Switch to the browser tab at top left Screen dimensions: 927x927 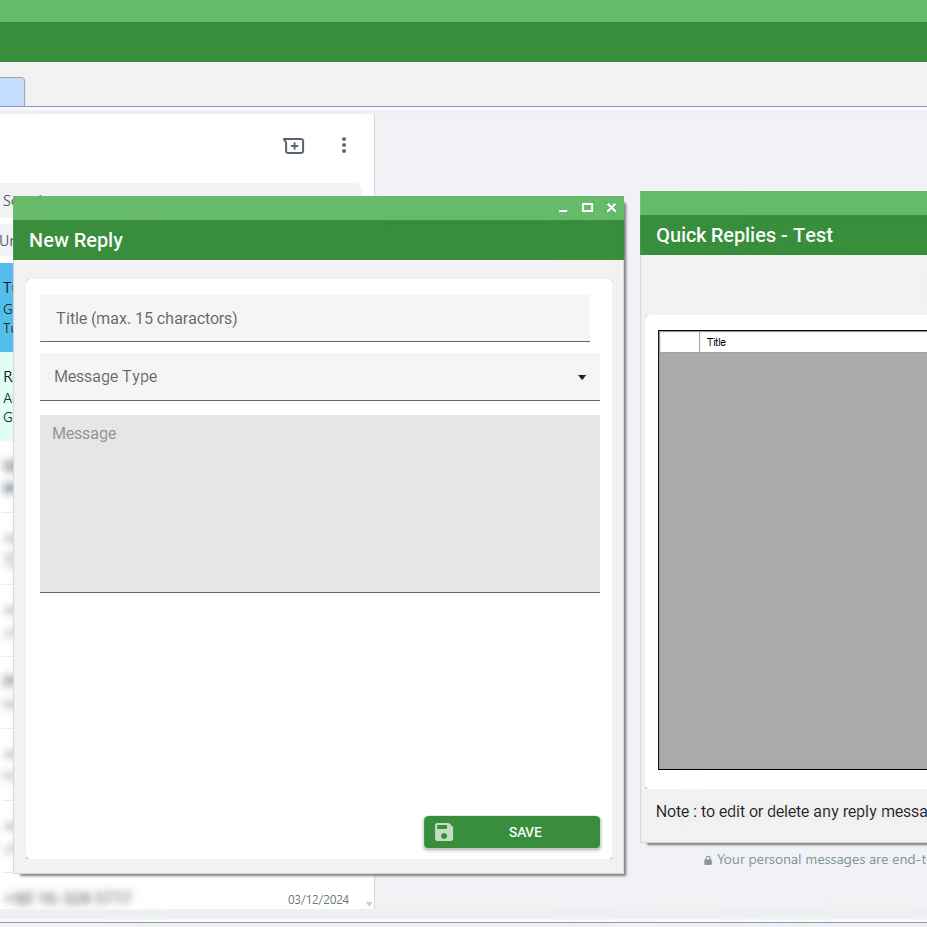point(11,91)
